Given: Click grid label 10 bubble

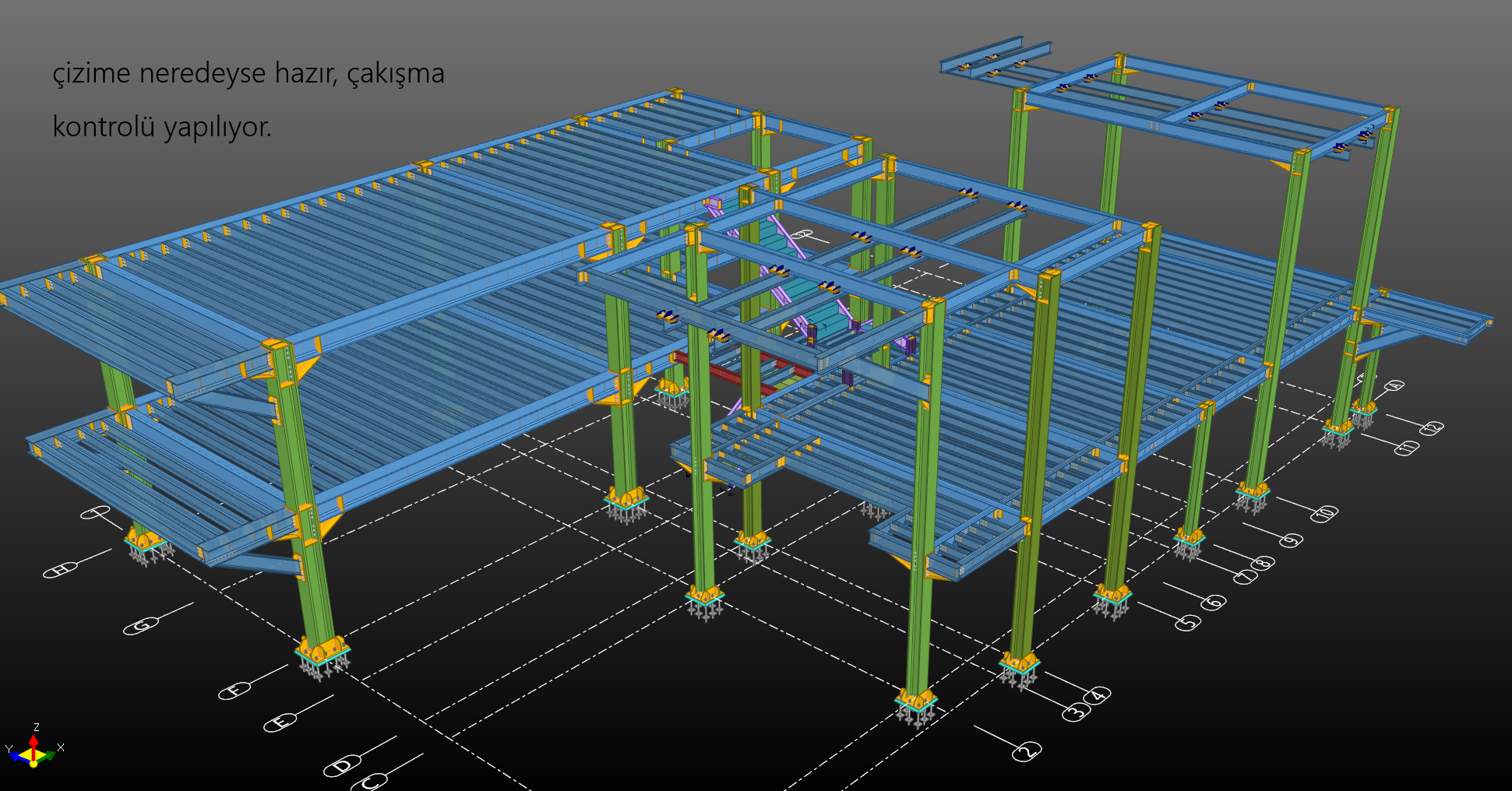Looking at the screenshot, I should coord(1324,514).
